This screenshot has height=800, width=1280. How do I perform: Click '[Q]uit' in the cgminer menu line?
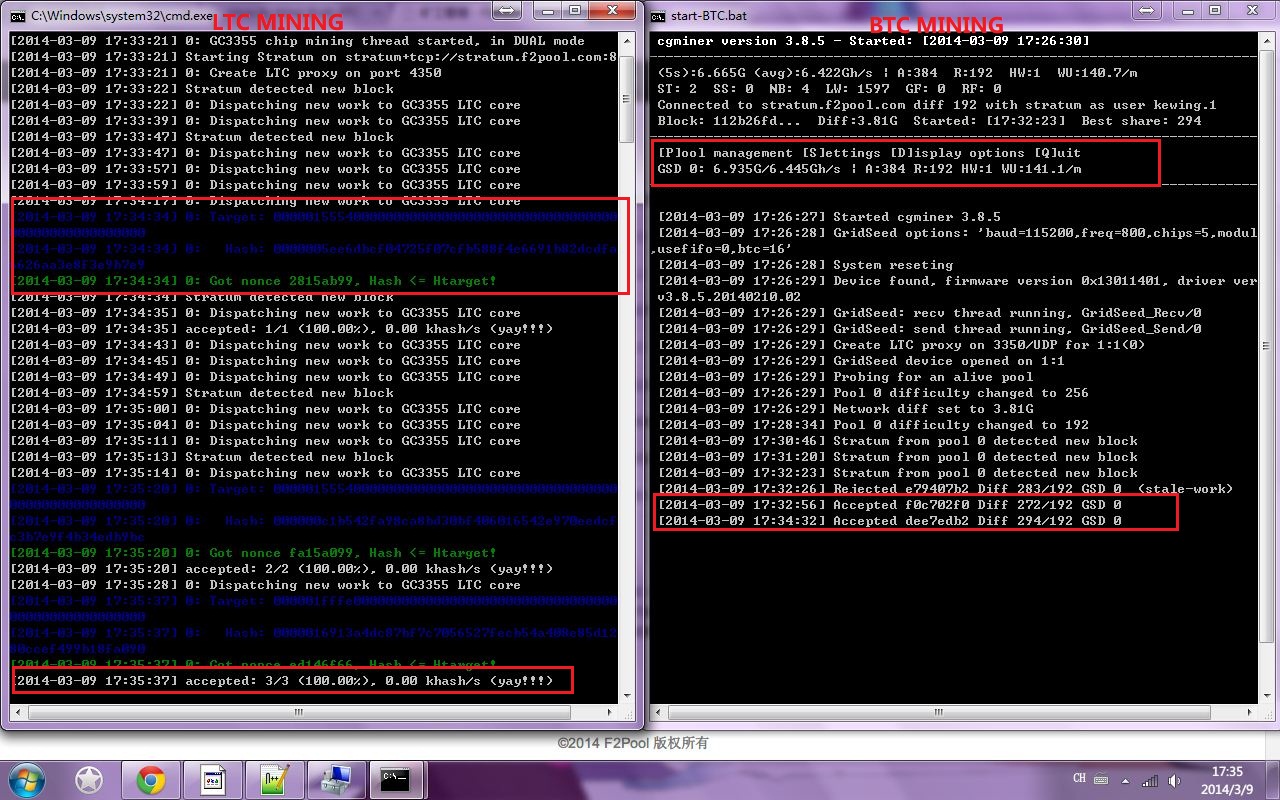[1057, 153]
